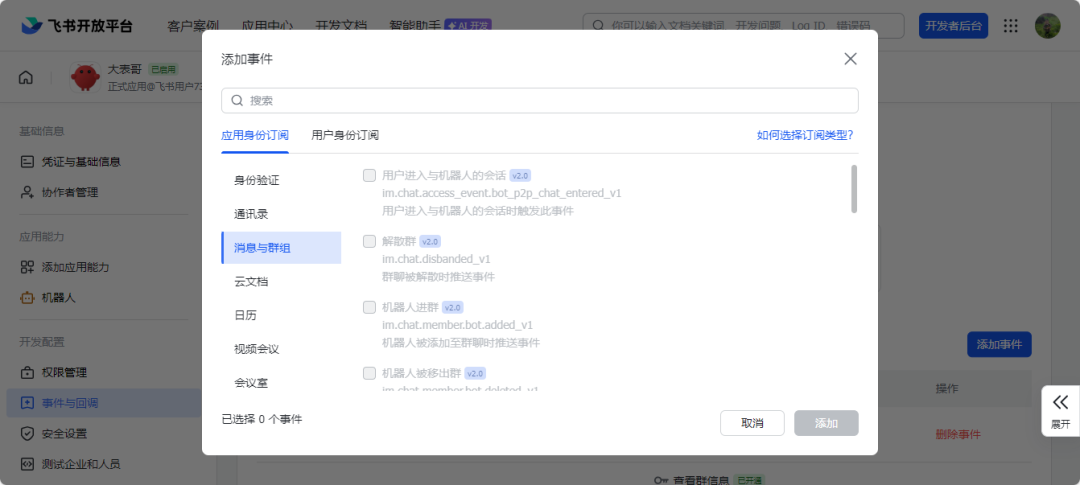Image resolution: width=1080 pixels, height=485 pixels.
Task: Check the 机器人进群 event checkbox
Action: [369, 307]
